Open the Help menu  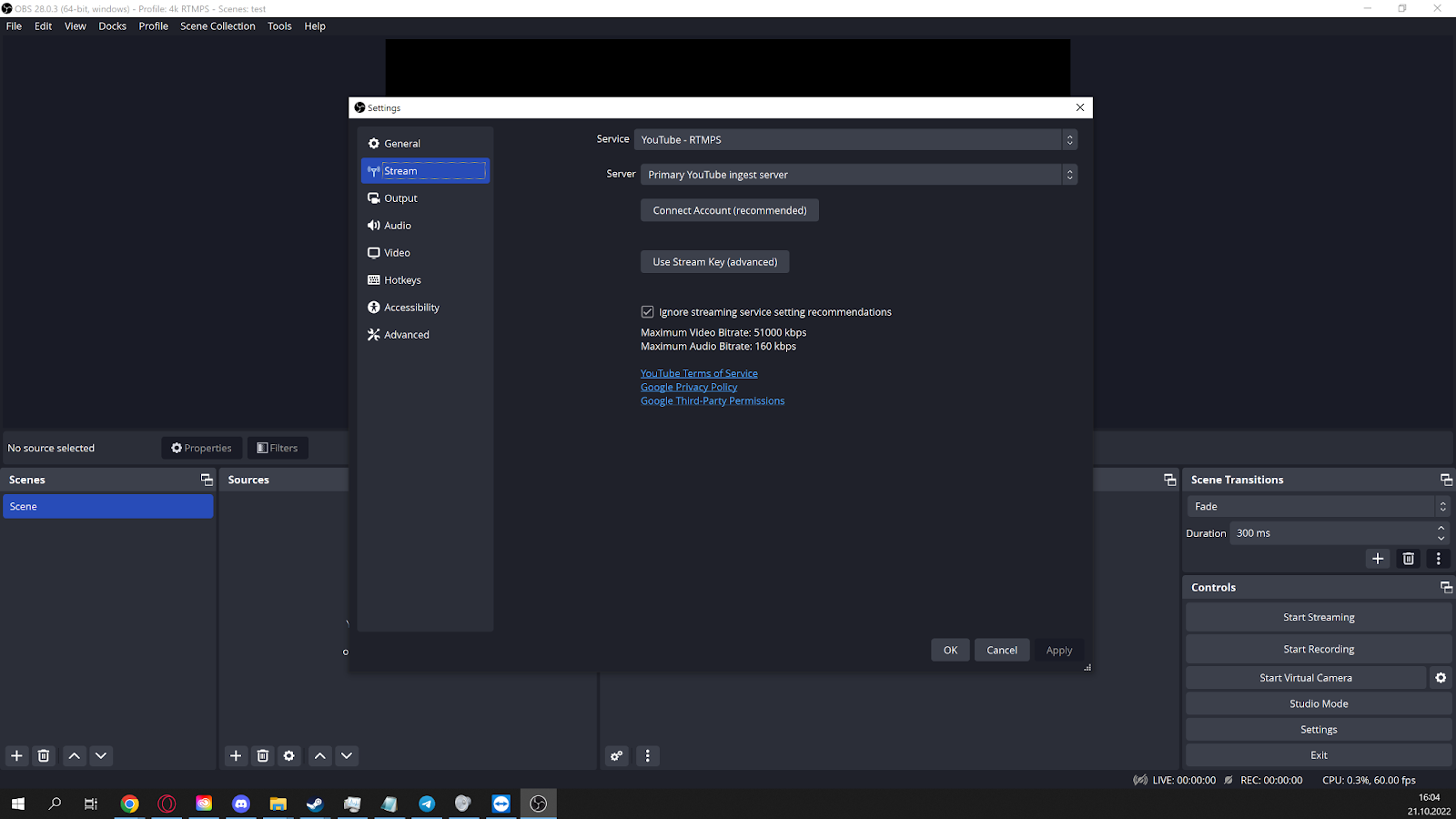click(315, 26)
